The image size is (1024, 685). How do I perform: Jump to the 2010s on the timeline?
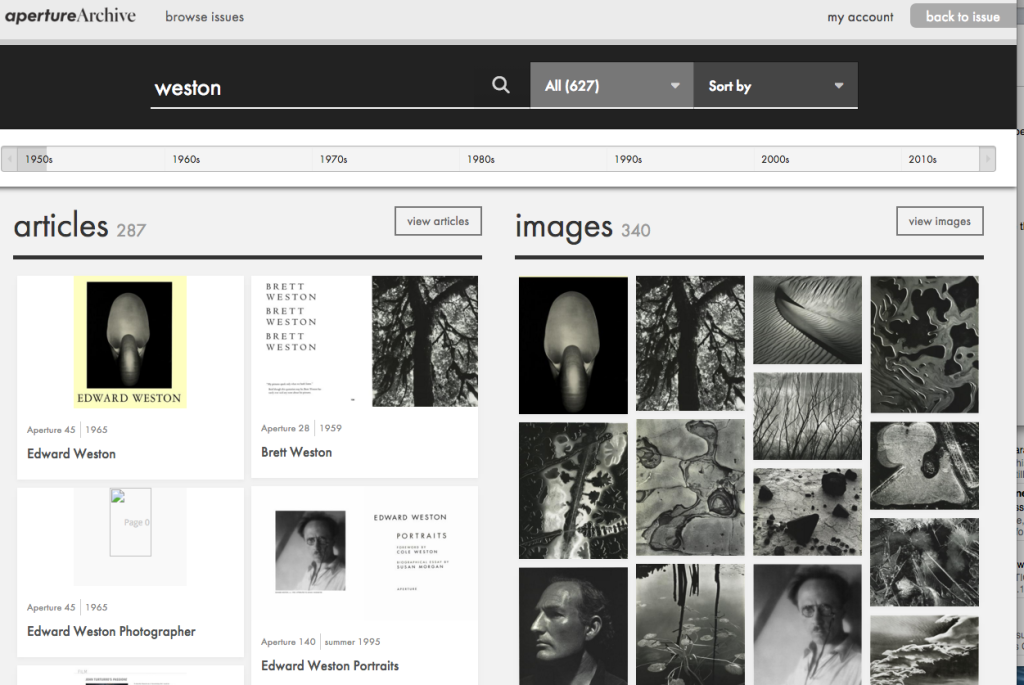coord(922,159)
